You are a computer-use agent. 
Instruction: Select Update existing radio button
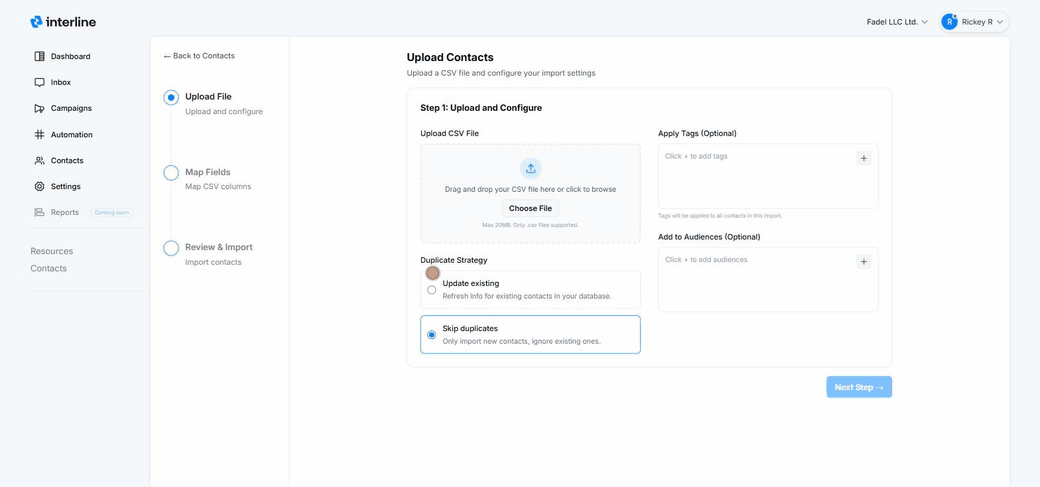432,290
